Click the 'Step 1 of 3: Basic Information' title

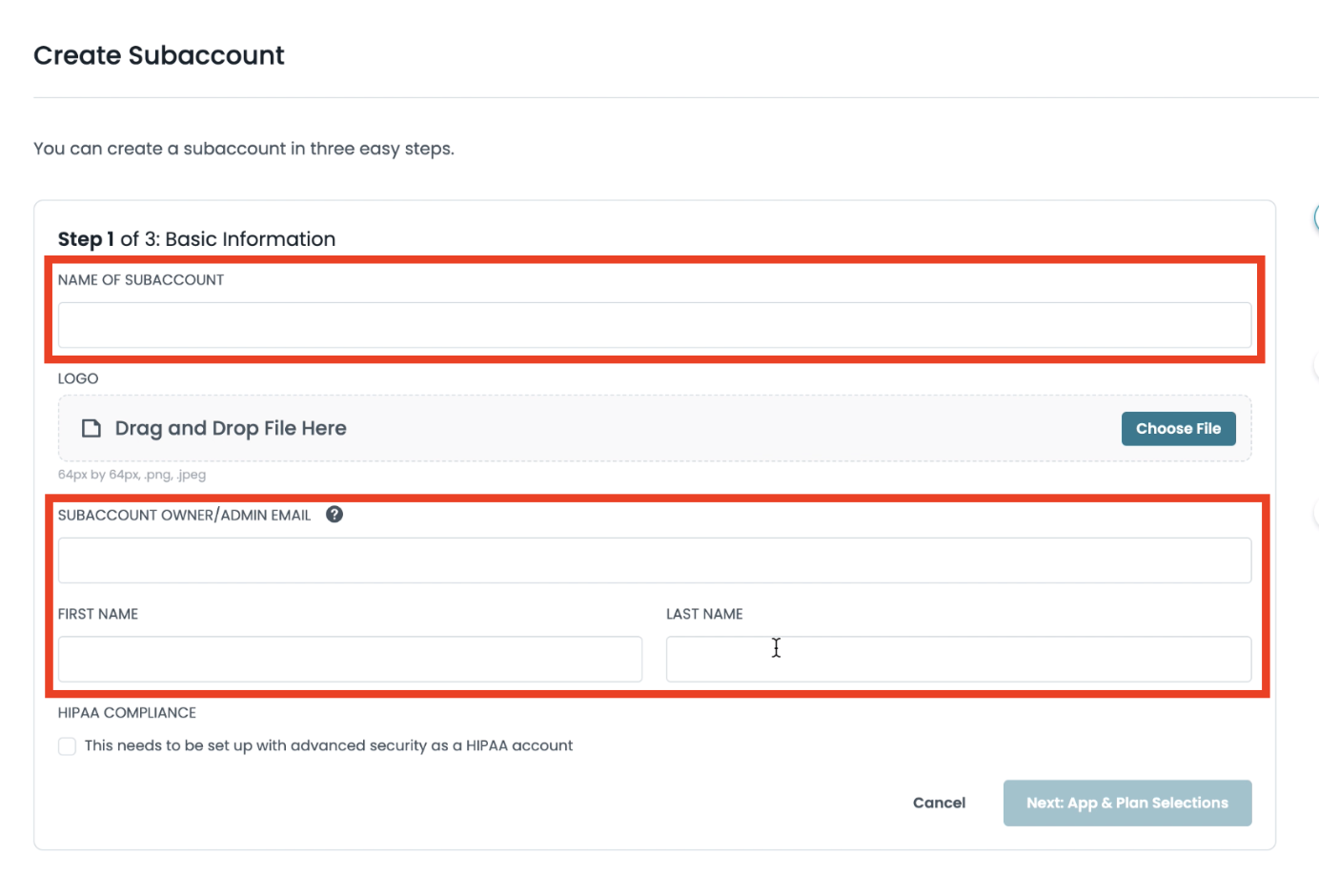click(x=196, y=239)
